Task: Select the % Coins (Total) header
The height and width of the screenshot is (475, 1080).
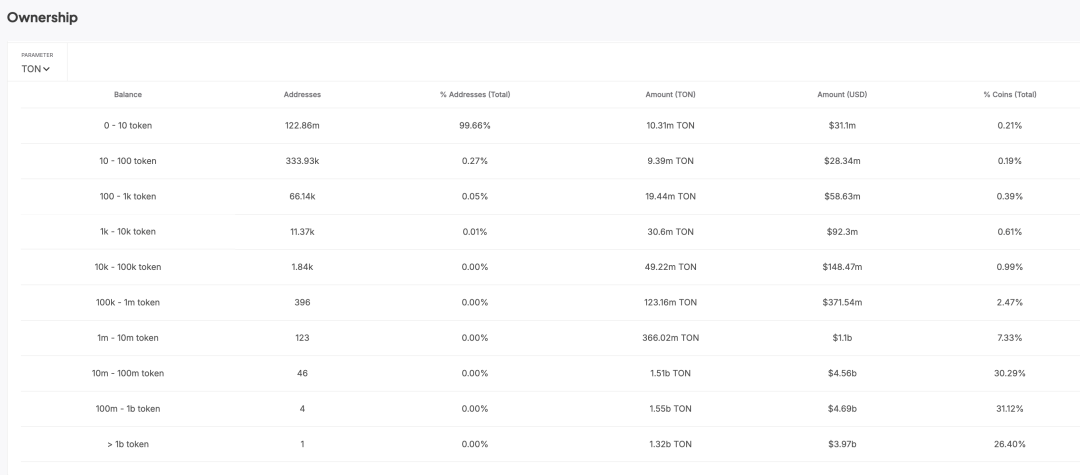Action: click(1009, 95)
